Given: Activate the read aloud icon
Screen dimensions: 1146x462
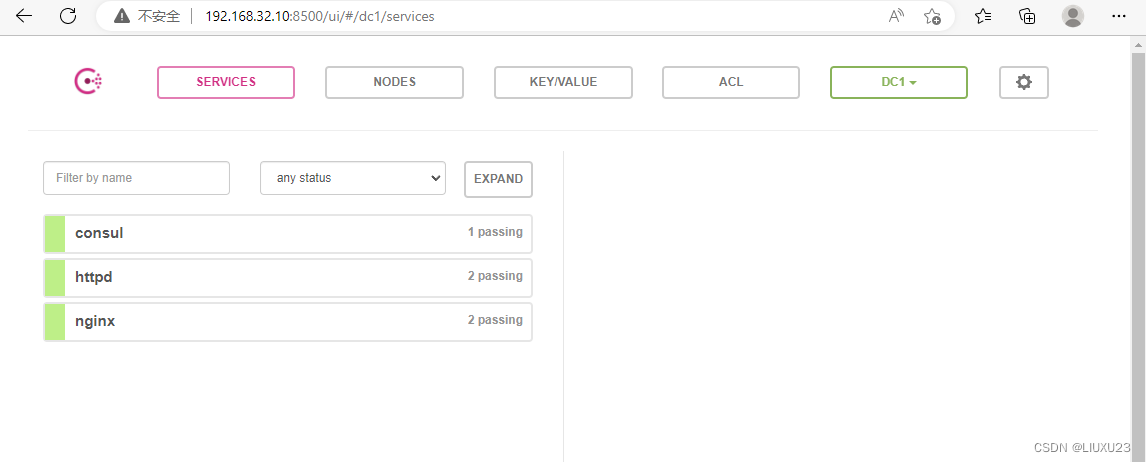Looking at the screenshot, I should (896, 16).
